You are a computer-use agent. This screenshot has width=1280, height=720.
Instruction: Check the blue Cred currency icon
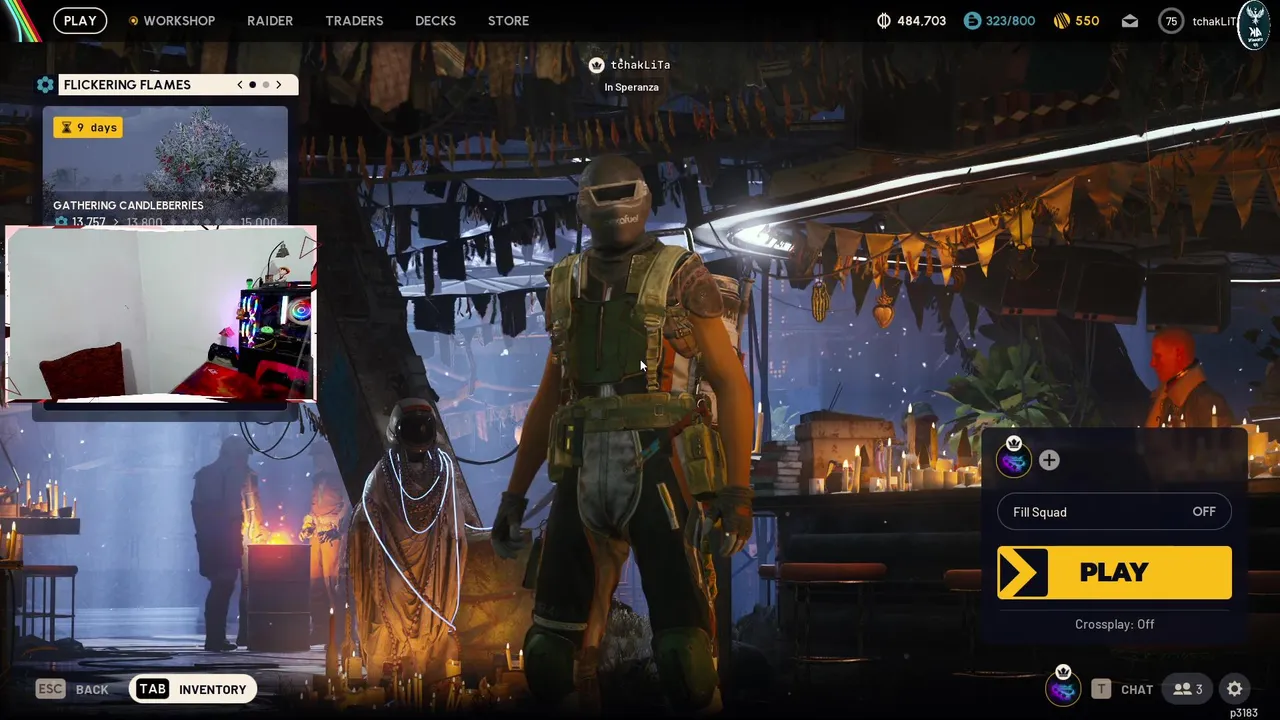pyautogui.click(x=972, y=21)
